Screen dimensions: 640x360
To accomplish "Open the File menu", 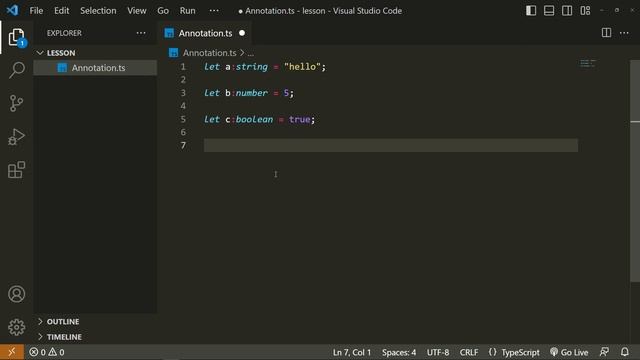I will 36,11.
